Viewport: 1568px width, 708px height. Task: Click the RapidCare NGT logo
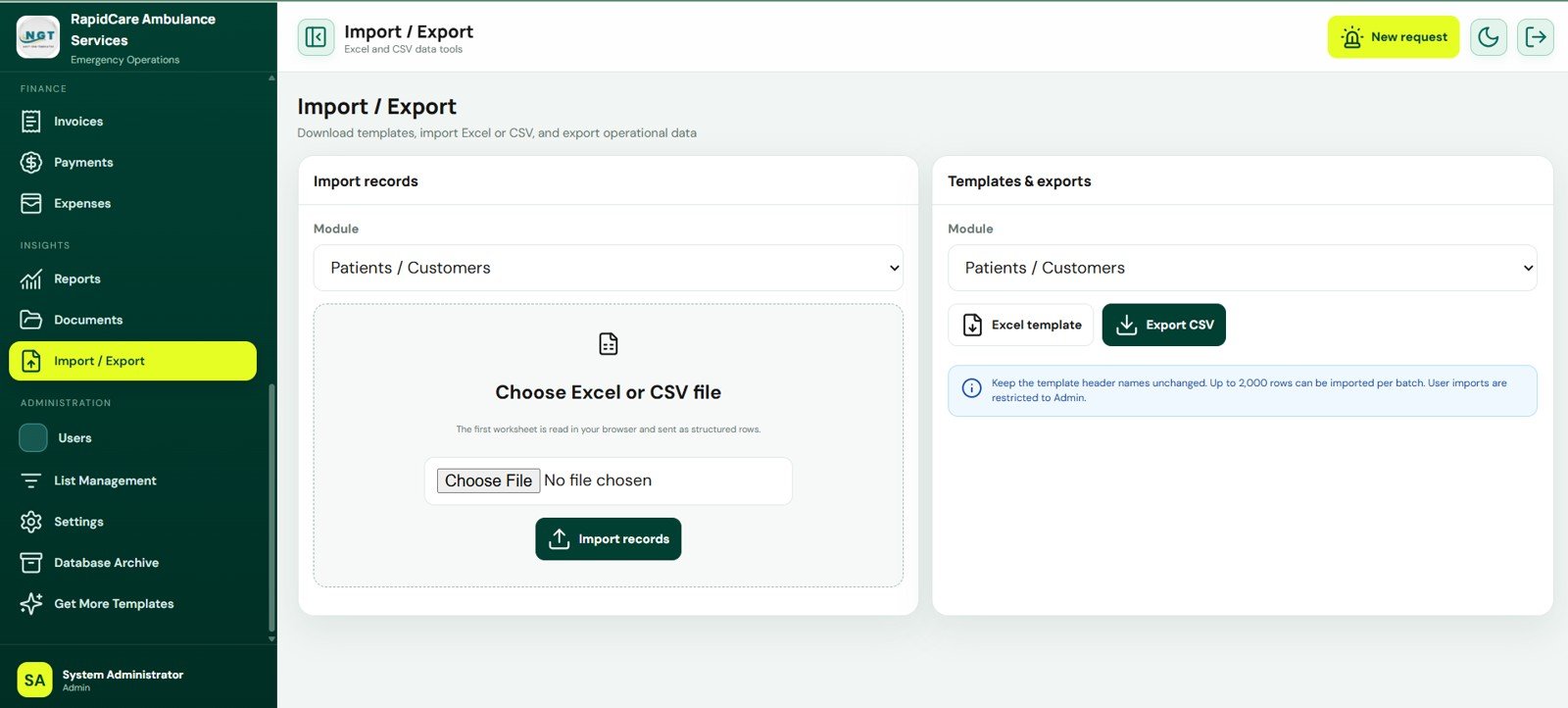point(38,36)
